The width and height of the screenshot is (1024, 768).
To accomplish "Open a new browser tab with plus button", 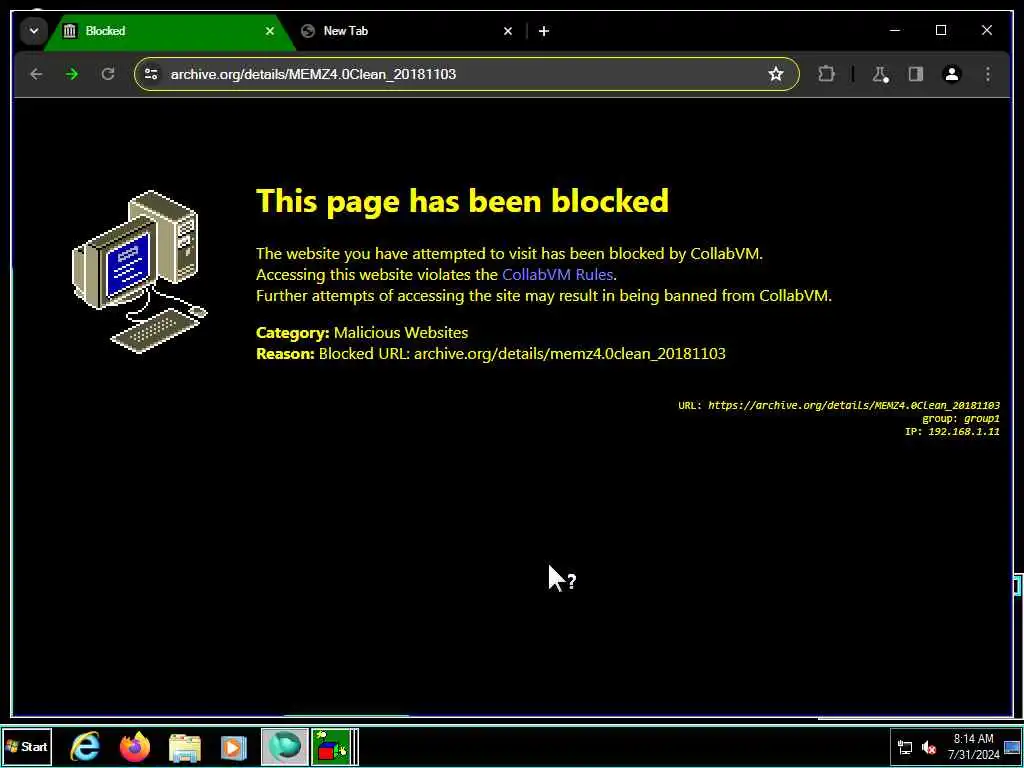I will coord(544,31).
